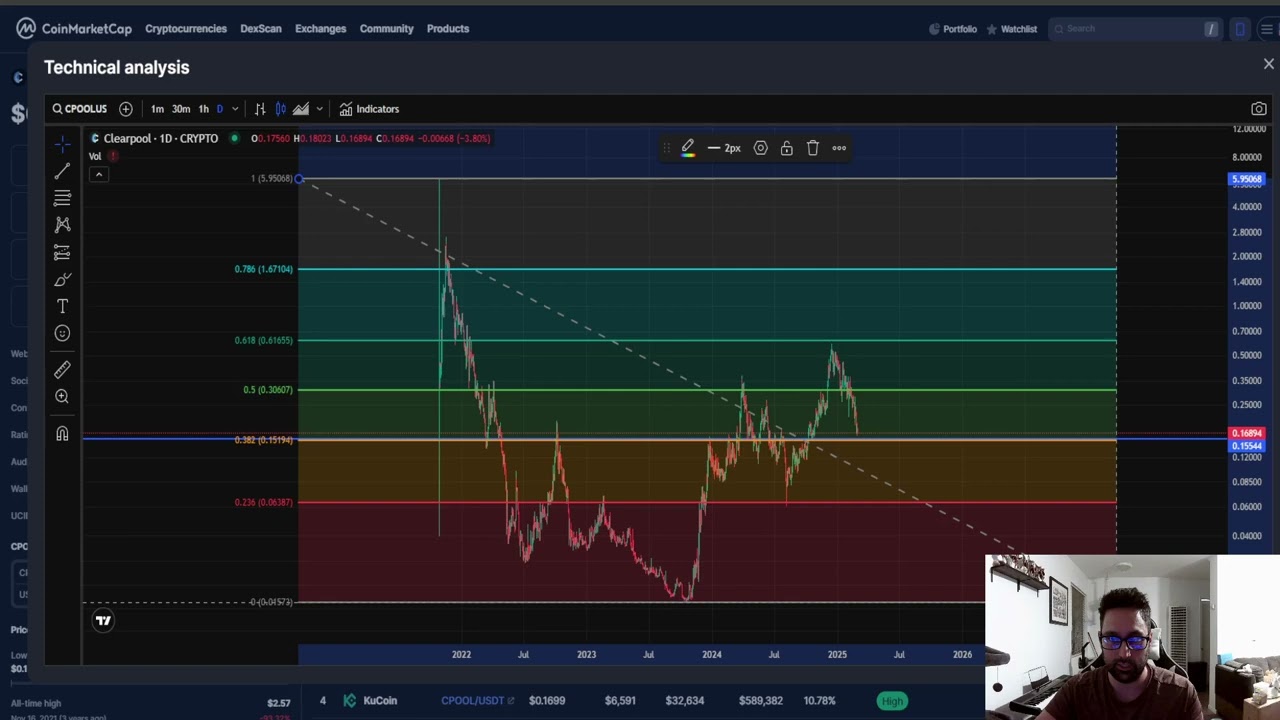Screen dimensions: 1280x720
Task: Click Clearpool 1D CRYPTO symbol title
Action: click(161, 138)
